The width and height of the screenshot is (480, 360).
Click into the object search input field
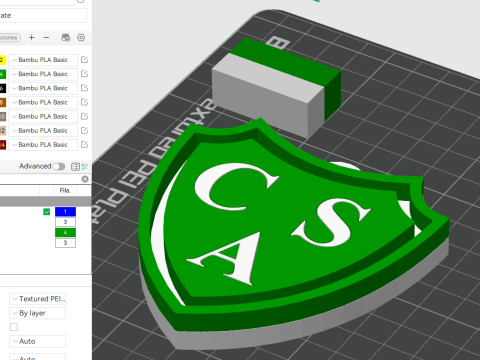click(x=40, y=179)
